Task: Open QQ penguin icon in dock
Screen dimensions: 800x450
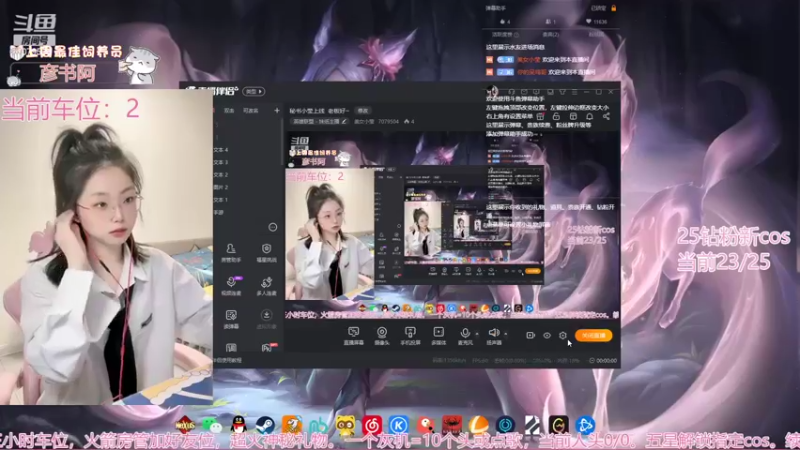Action: click(x=238, y=424)
